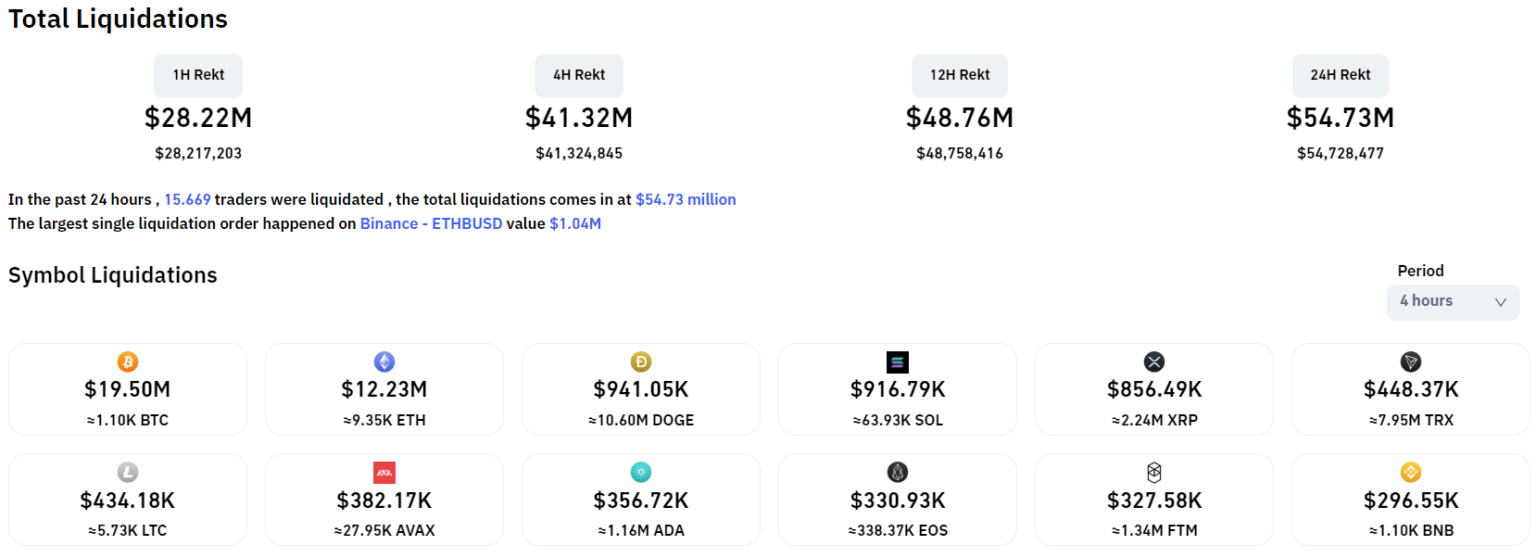Click the Dogecoin coin icon
1536x558 pixels.
coord(641,362)
